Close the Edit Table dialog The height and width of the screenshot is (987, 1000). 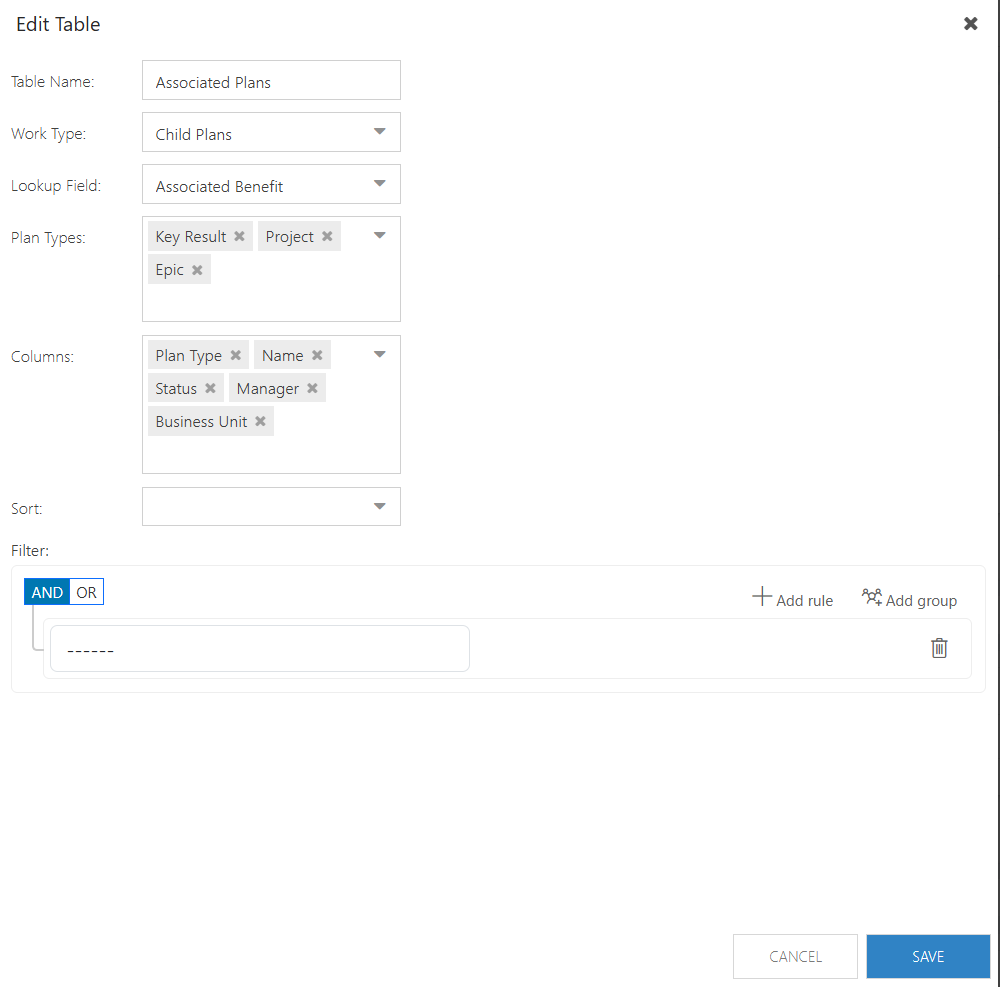970,24
